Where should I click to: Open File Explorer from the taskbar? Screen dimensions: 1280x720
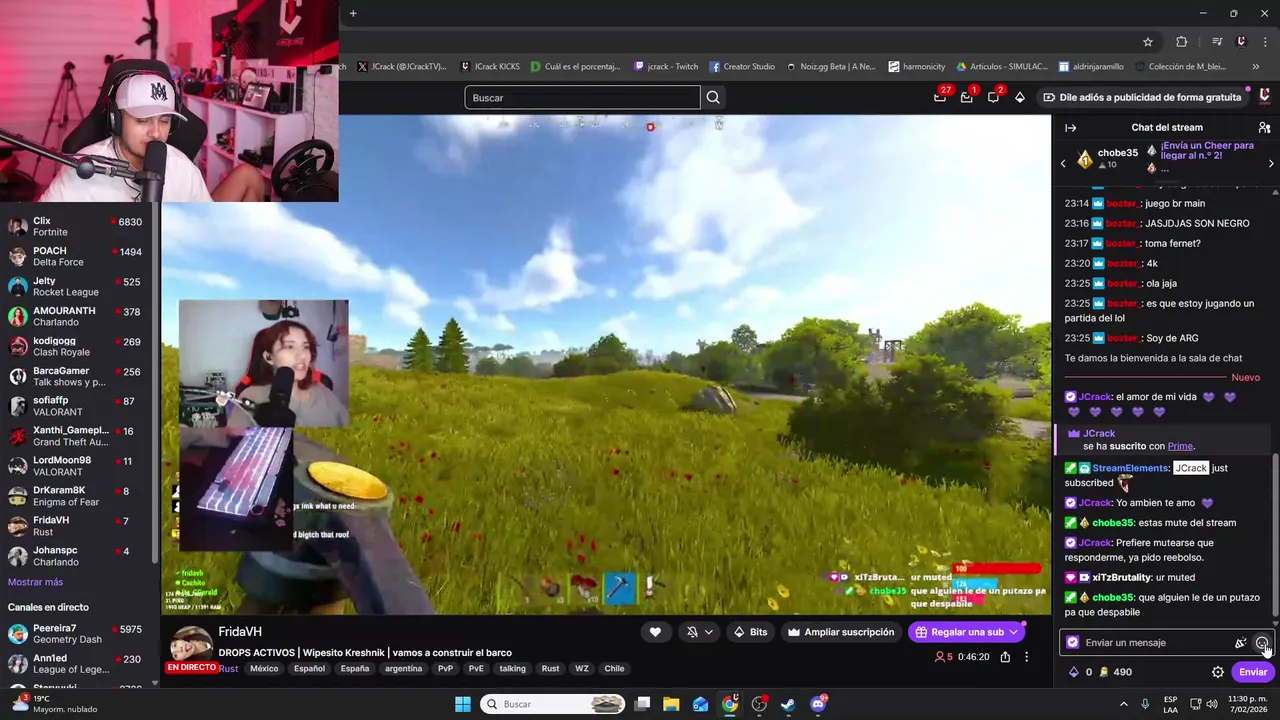(x=671, y=704)
